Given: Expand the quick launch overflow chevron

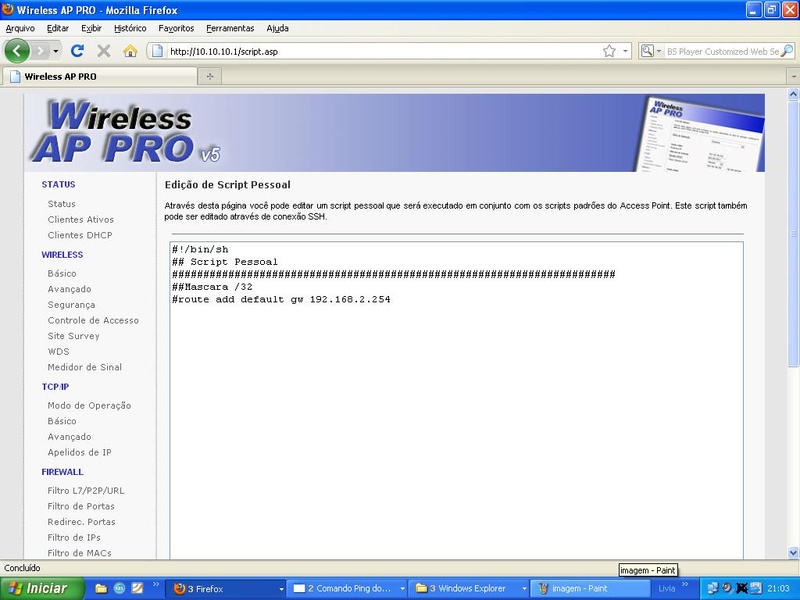Looking at the screenshot, I should click(x=156, y=584).
